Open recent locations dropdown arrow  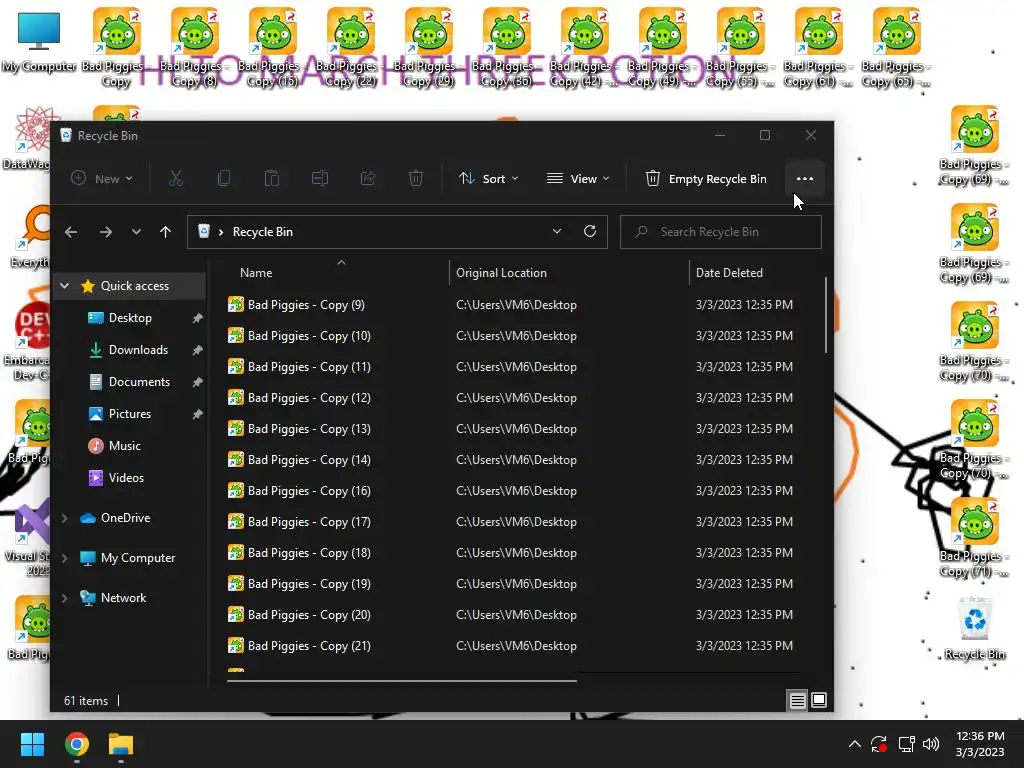(136, 232)
